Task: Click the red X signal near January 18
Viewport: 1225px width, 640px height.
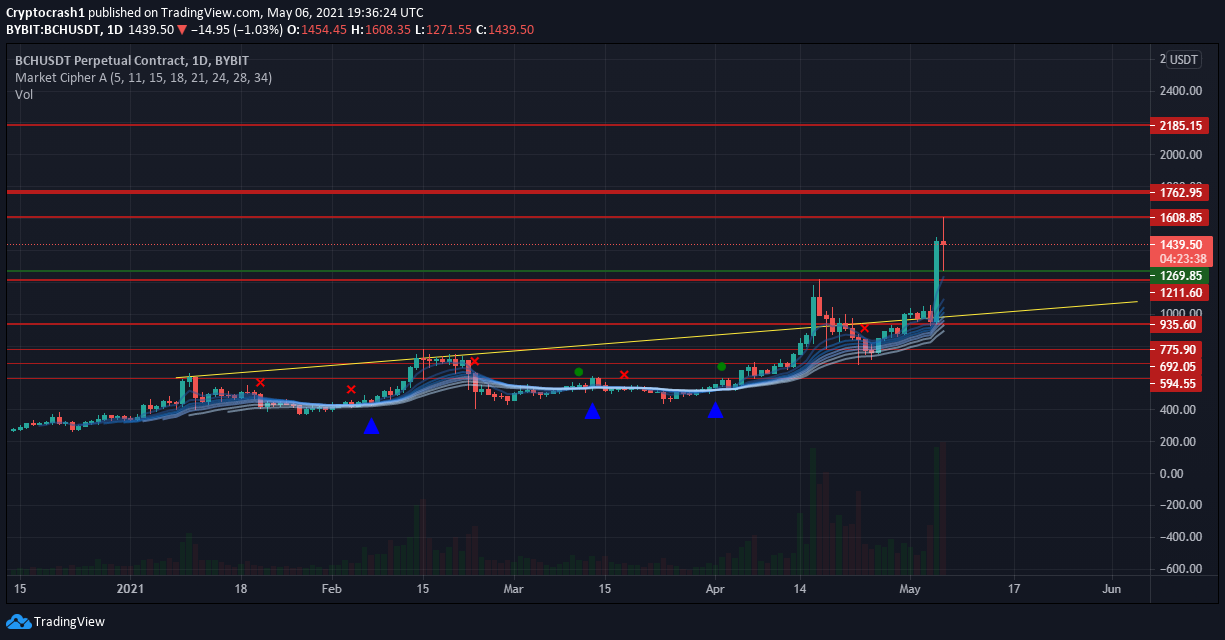Action: tap(260, 382)
